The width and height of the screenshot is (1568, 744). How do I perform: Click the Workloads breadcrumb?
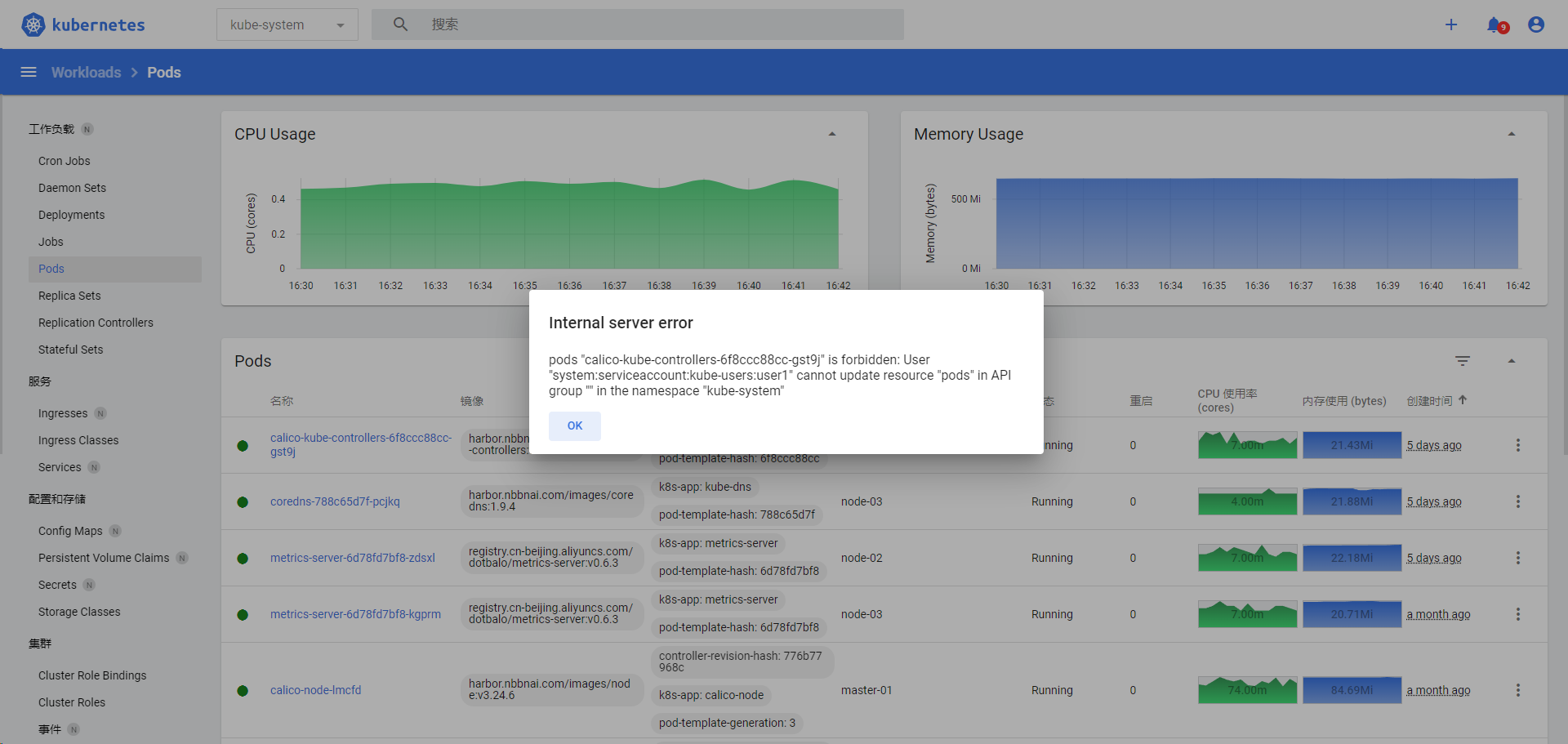[x=86, y=72]
